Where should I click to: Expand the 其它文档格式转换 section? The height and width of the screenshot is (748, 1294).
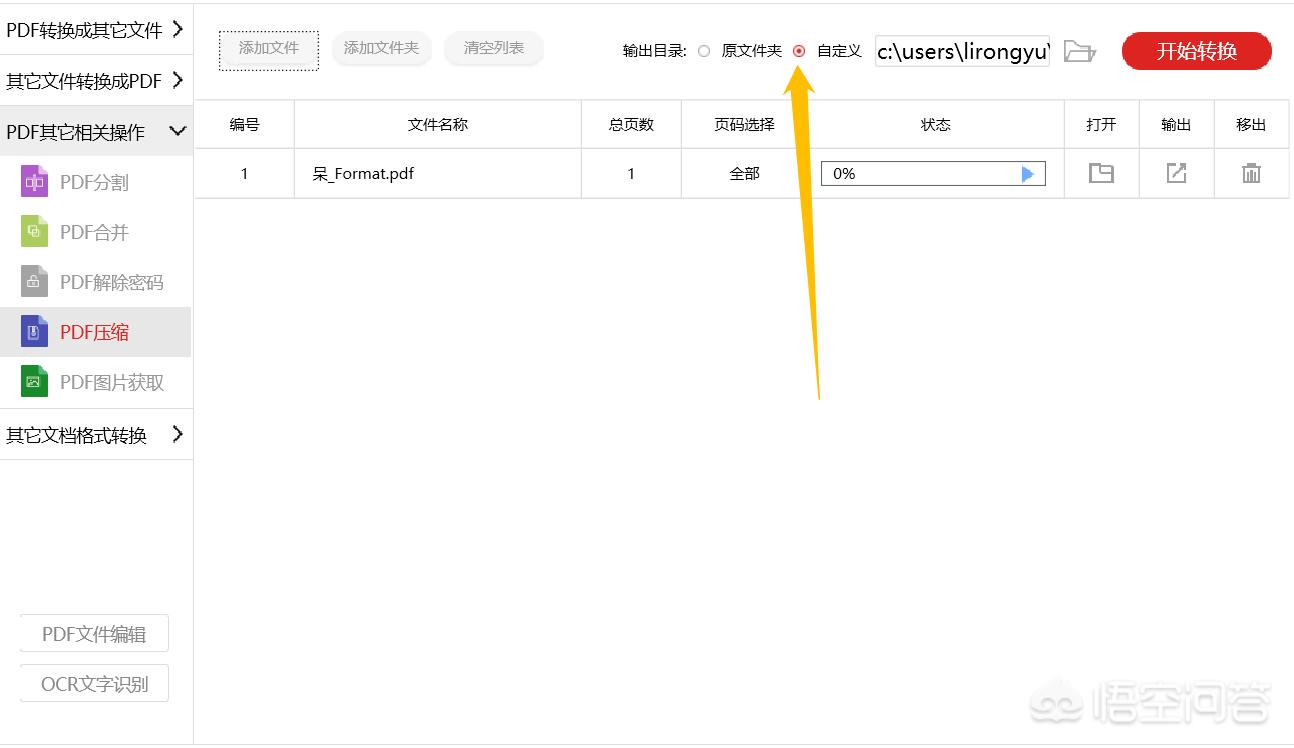(x=96, y=434)
